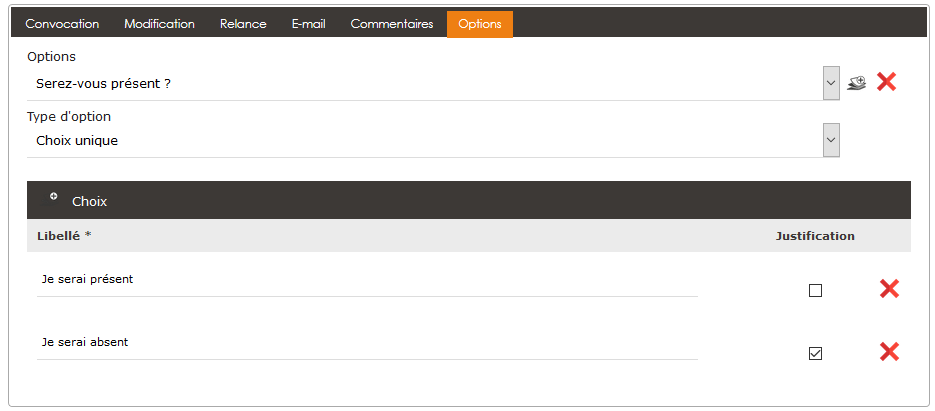Select the E-mail tab
The width and height of the screenshot is (935, 411).
point(308,24)
